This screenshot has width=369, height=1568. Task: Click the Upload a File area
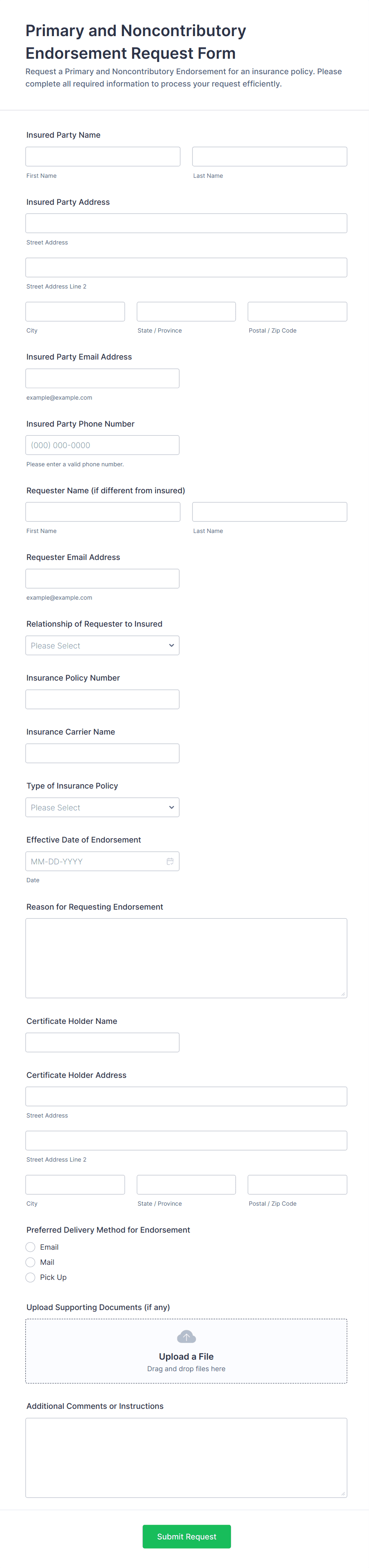(186, 1351)
